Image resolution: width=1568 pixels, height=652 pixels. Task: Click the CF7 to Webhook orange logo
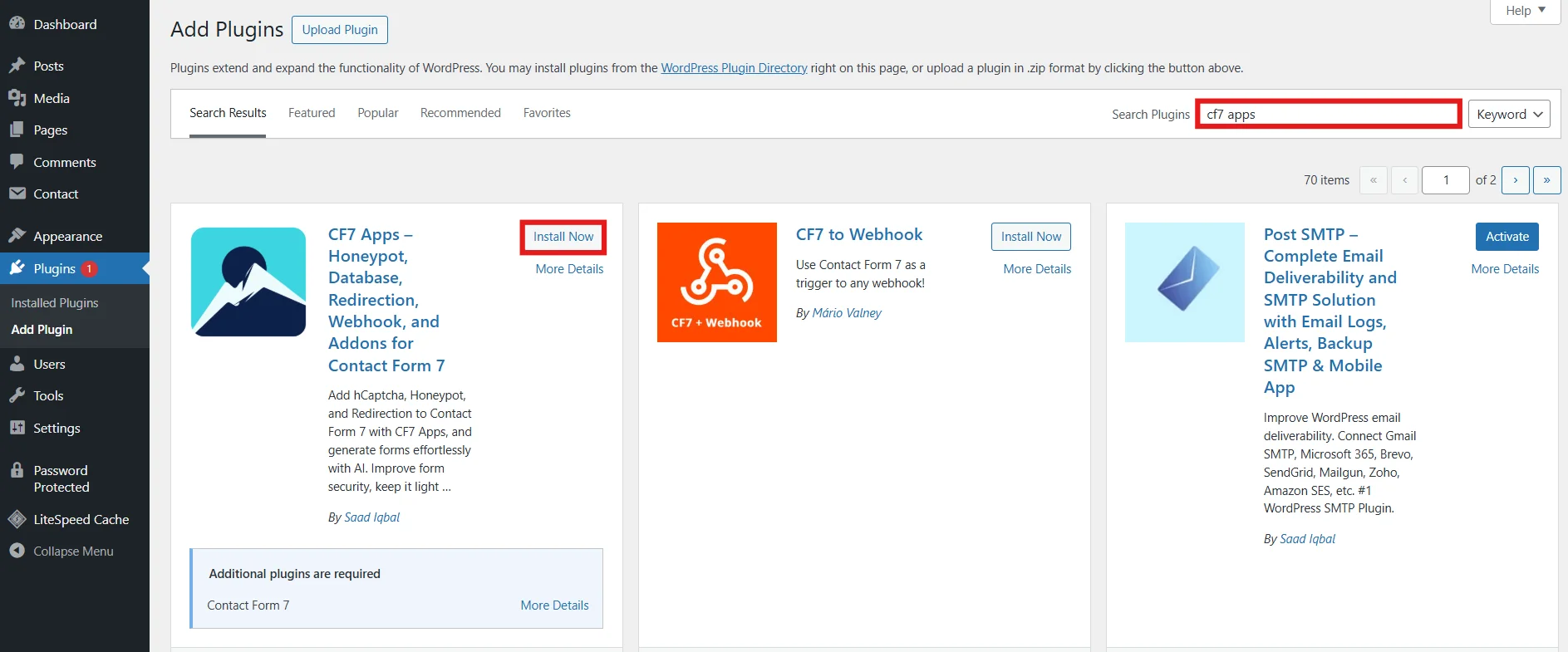click(x=717, y=282)
